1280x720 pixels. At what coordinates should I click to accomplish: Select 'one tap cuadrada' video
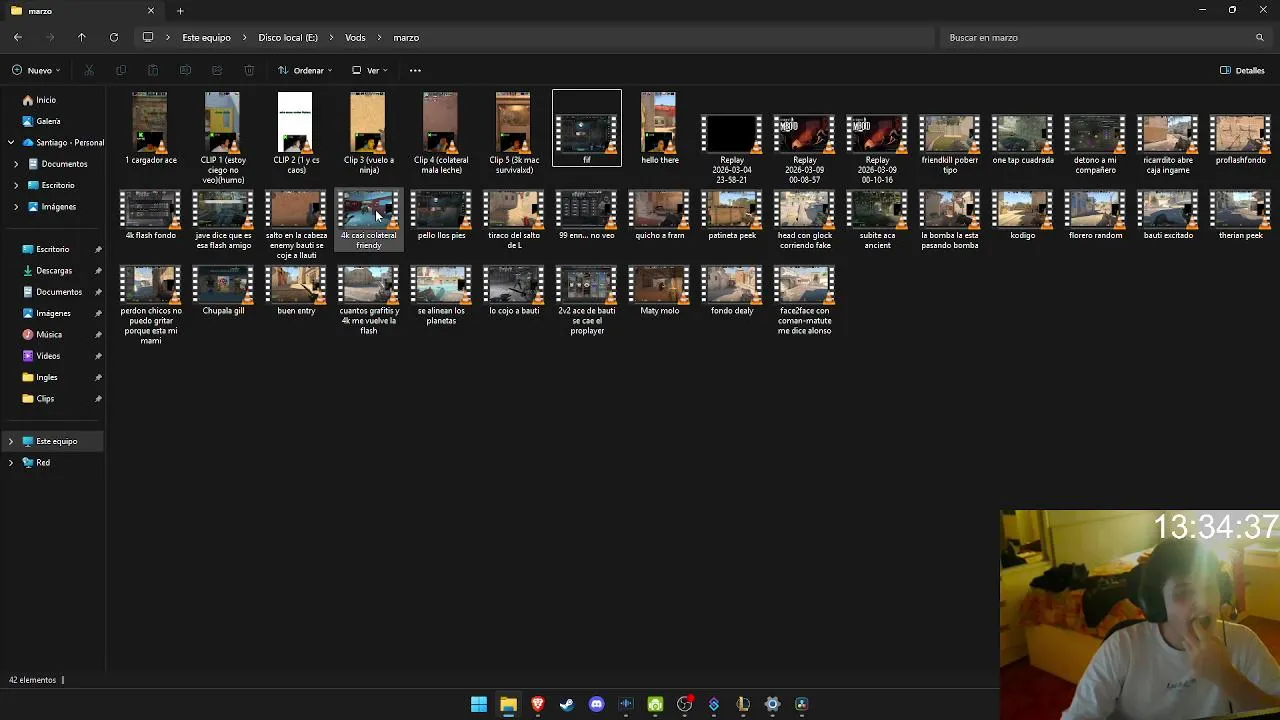tap(1023, 140)
